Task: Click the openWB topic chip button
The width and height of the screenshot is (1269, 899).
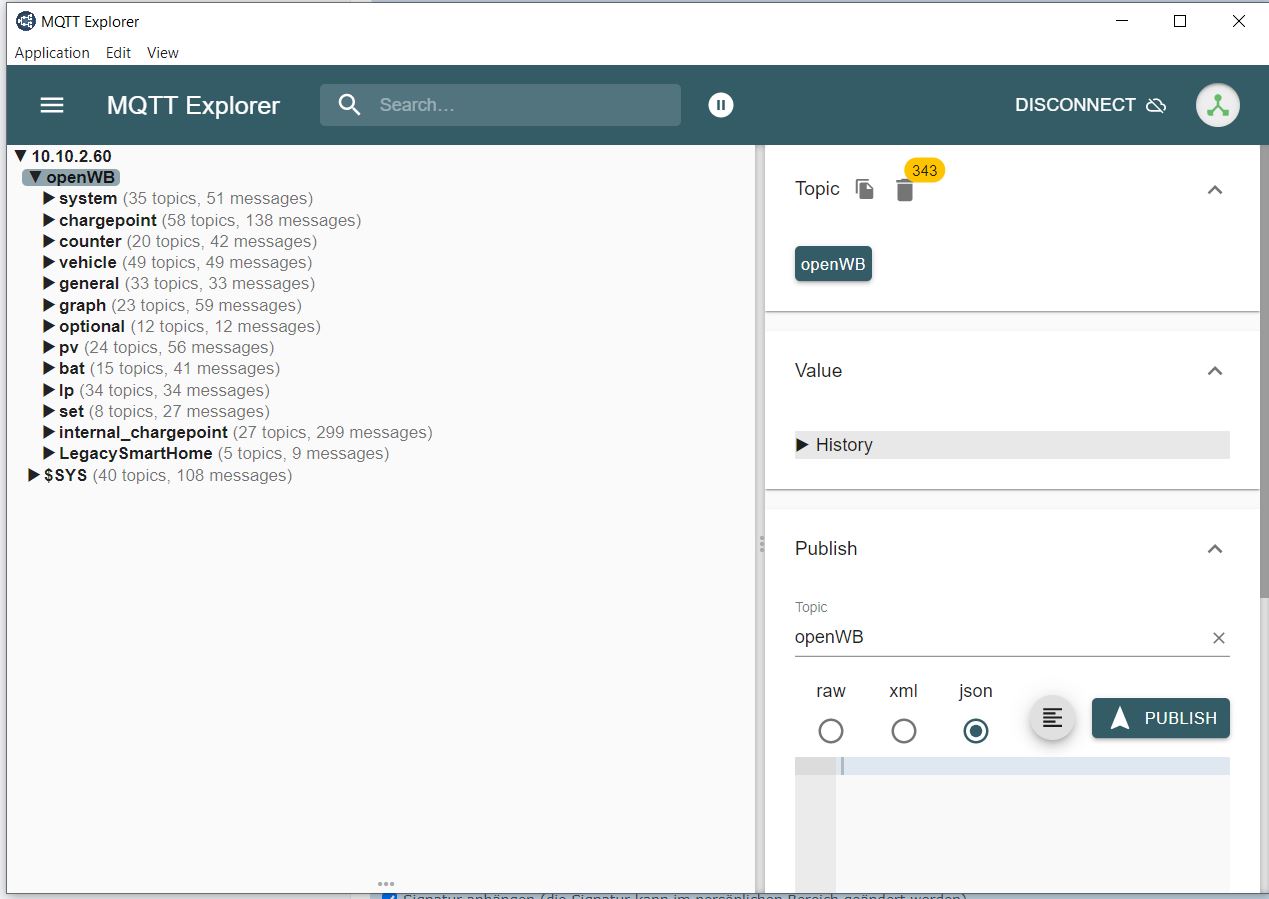Action: [833, 264]
